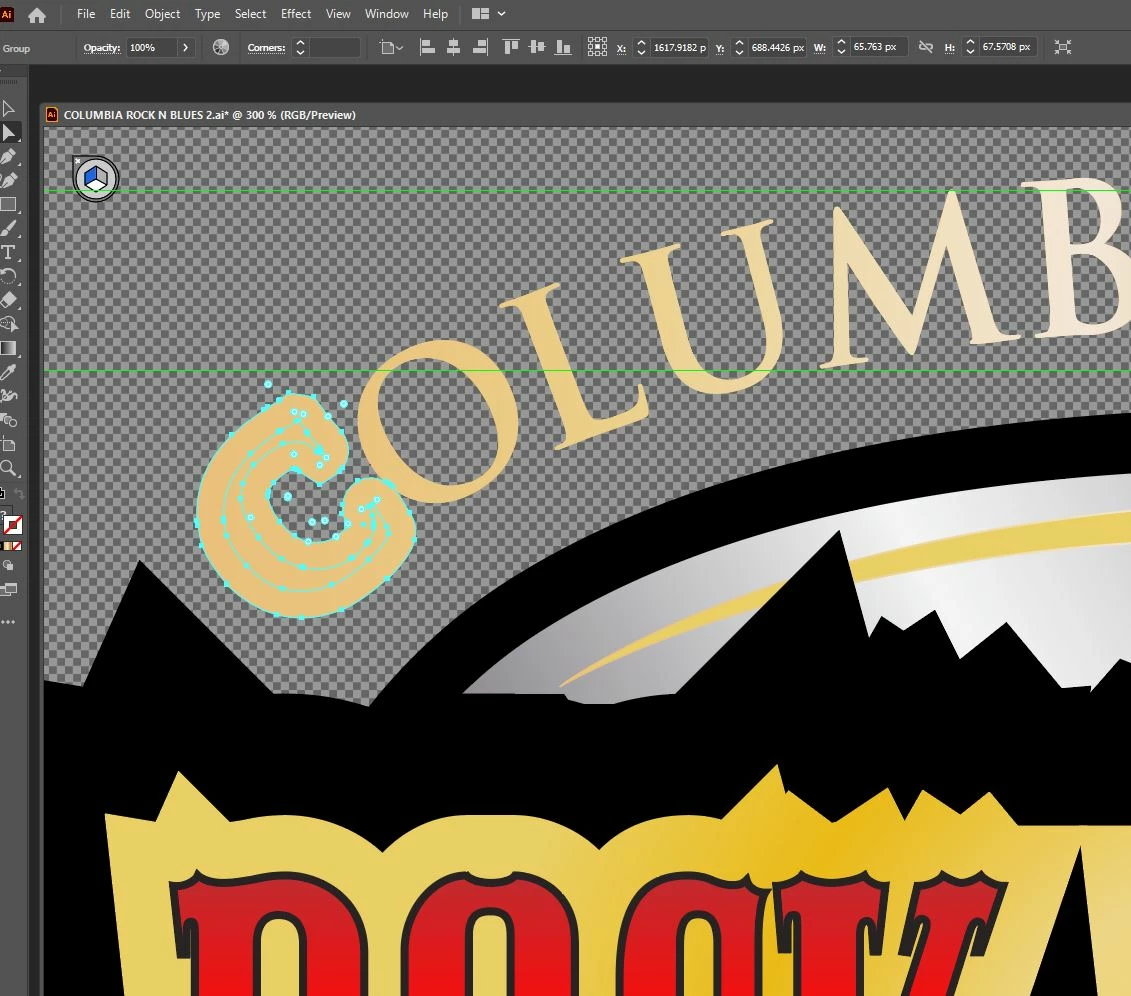Click the X coordinate label
The height and width of the screenshot is (996, 1131).
click(x=621, y=48)
